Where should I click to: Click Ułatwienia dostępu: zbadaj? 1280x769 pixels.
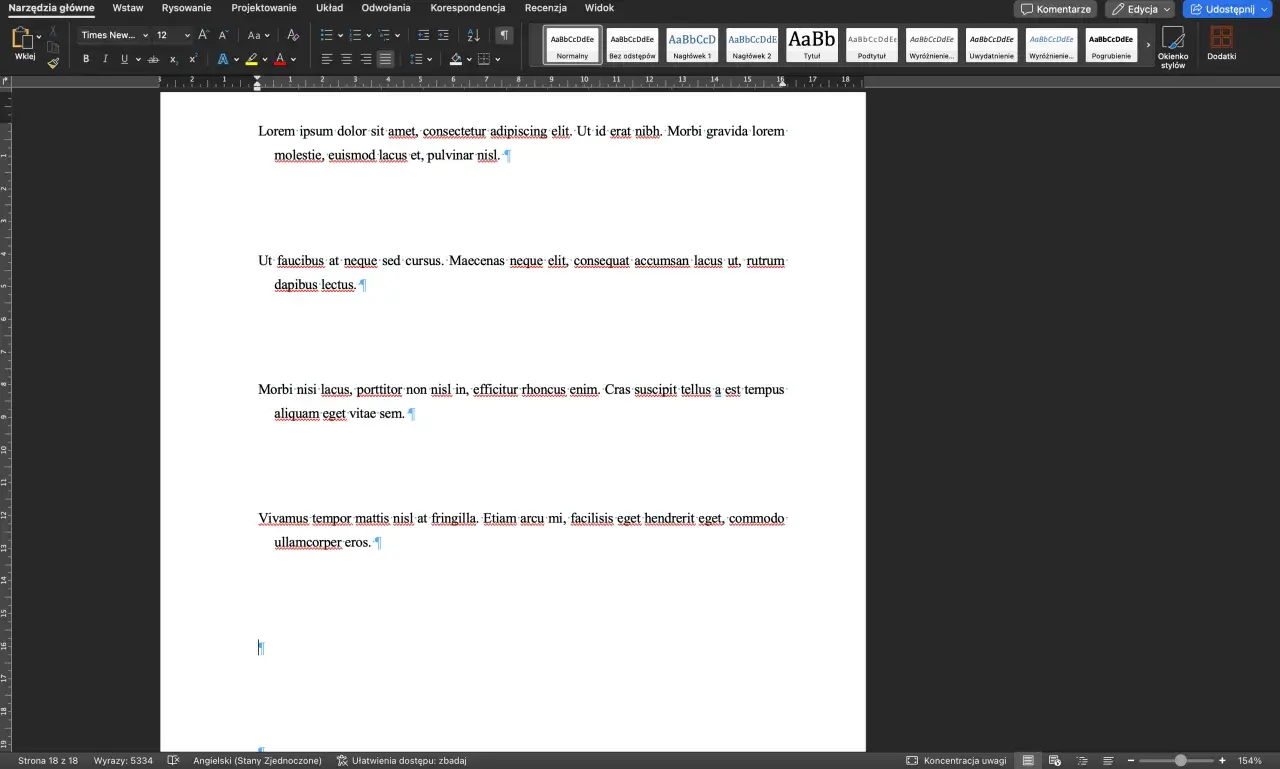click(401, 761)
